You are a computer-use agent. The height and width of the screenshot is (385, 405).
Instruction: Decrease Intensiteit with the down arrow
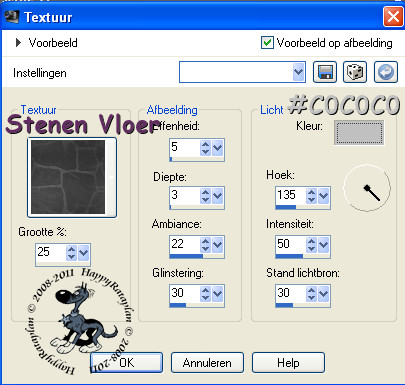pos(311,249)
